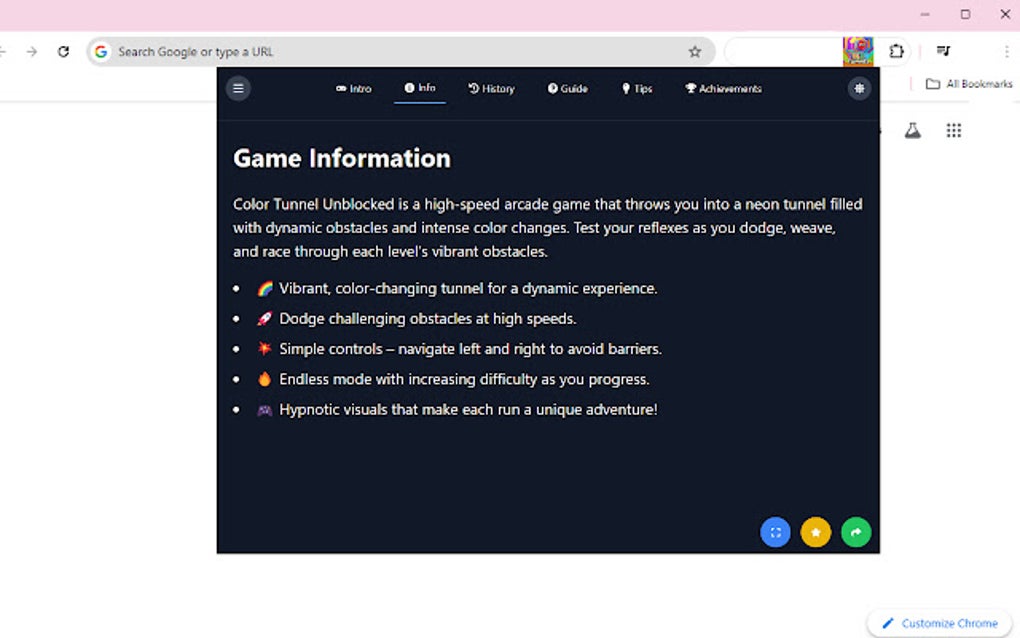The image size is (1020, 638).
Task: Open the Extensions puzzle-piece icon
Action: click(x=896, y=51)
